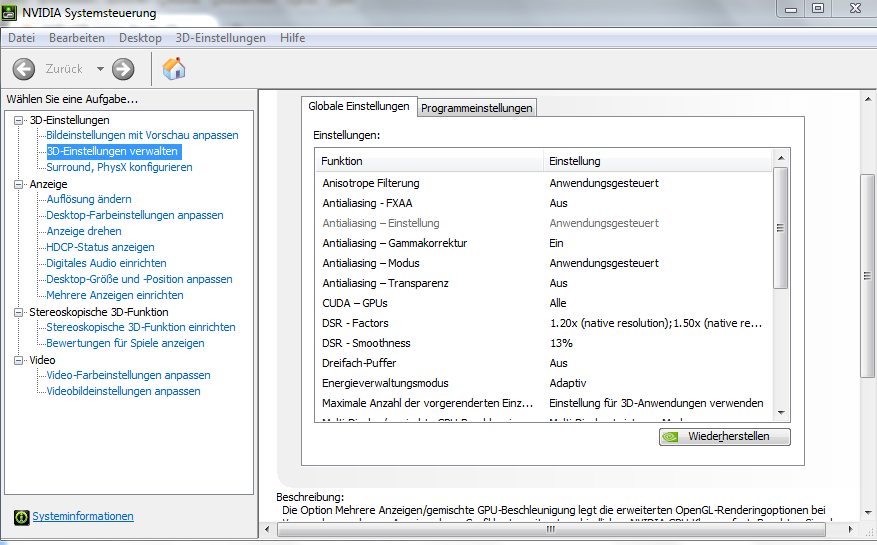Open Digitales Audio einrichten
This screenshot has width=877, height=545.
tap(106, 263)
